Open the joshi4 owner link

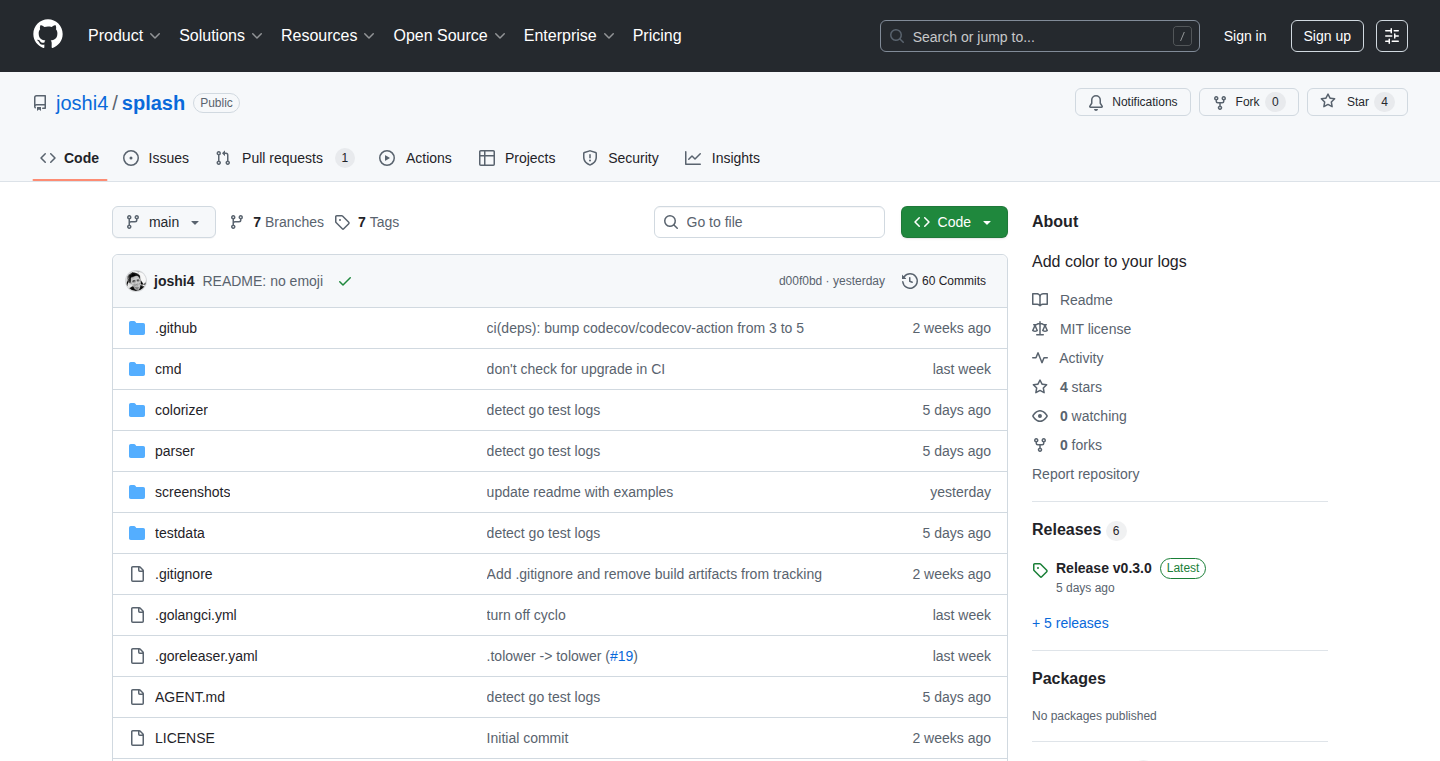point(82,103)
